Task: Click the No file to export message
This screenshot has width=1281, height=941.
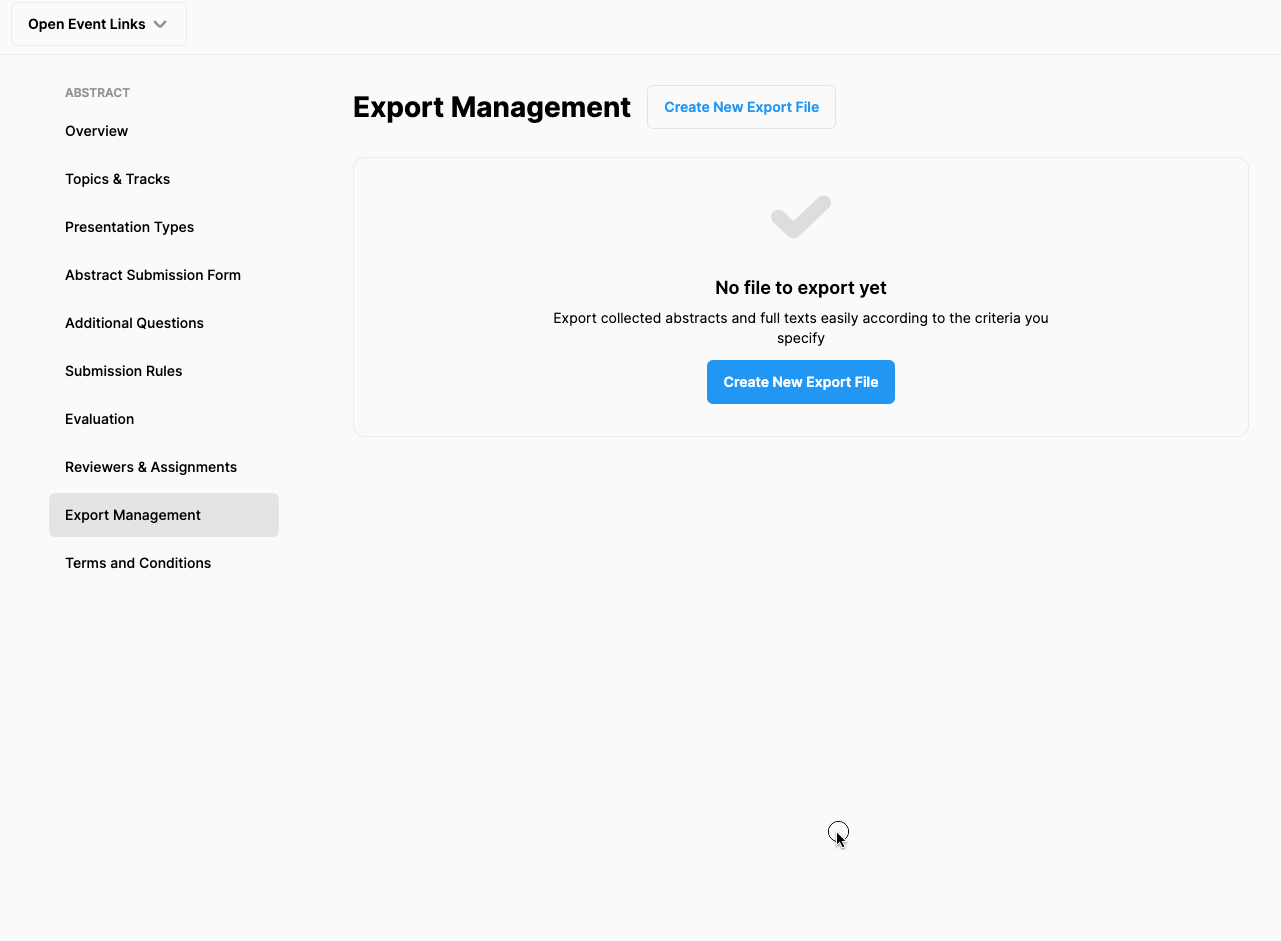Action: coord(800,287)
